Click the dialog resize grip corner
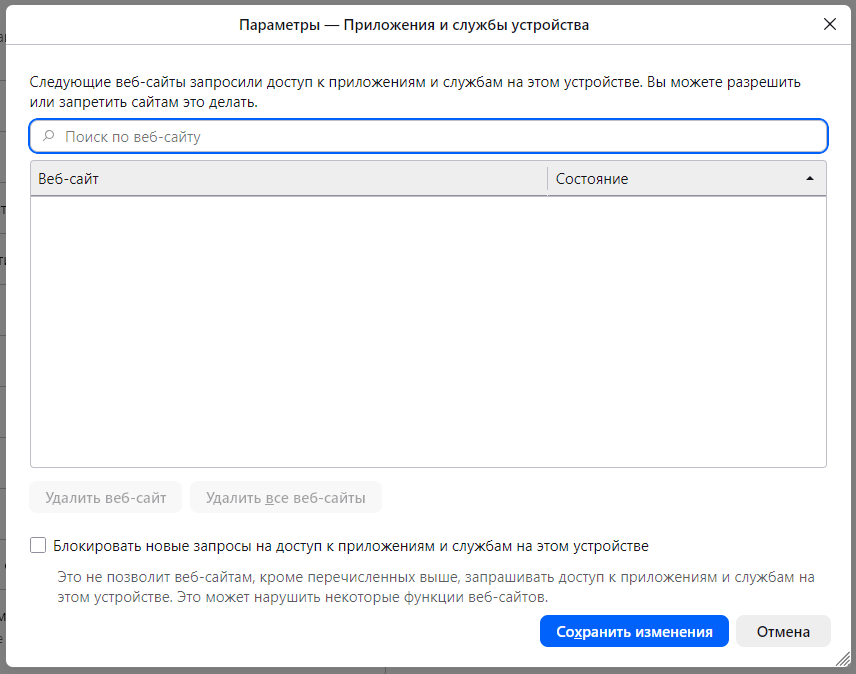This screenshot has height=674, width=856. 843,659
